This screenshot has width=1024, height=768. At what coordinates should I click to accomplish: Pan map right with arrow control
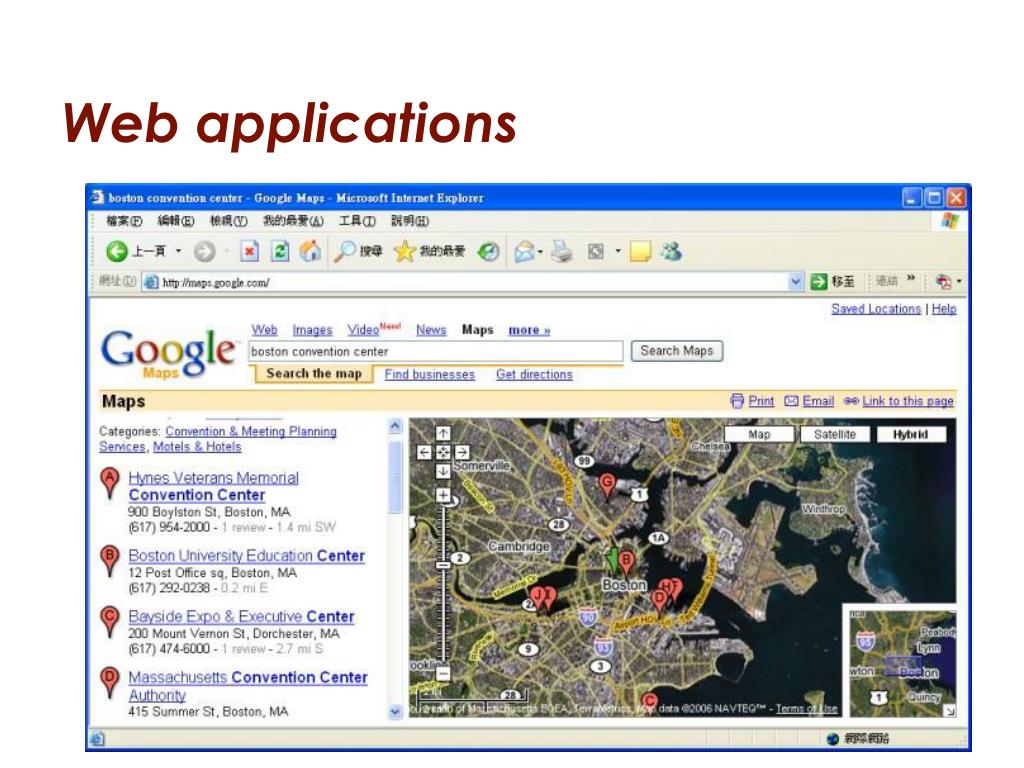(462, 452)
